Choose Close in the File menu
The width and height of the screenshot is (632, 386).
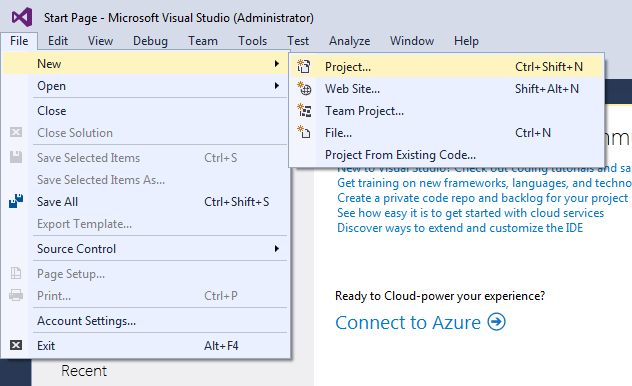pyautogui.click(x=146, y=110)
